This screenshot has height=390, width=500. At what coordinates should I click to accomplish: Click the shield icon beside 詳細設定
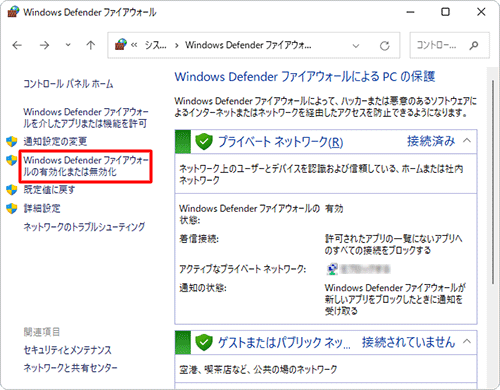pyautogui.click(x=12, y=209)
